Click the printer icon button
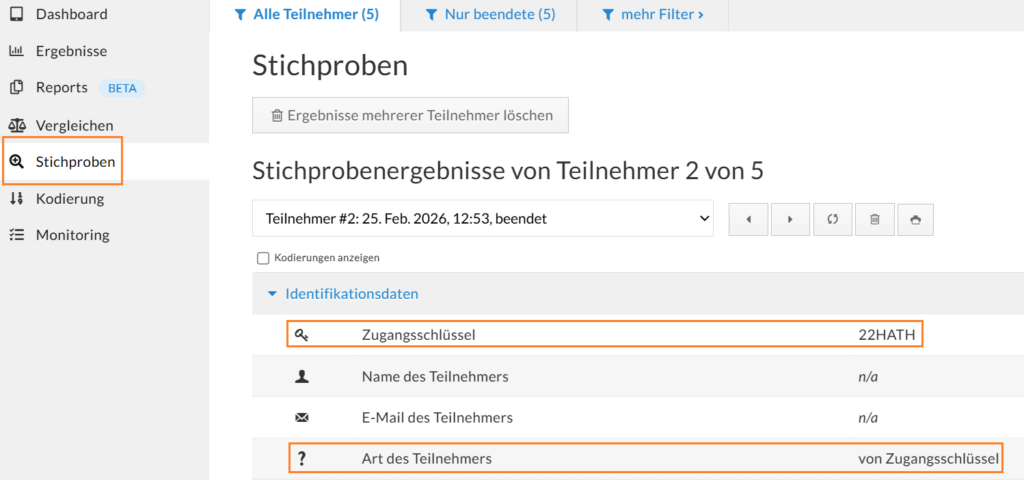This screenshot has height=480, width=1024. tap(915, 219)
